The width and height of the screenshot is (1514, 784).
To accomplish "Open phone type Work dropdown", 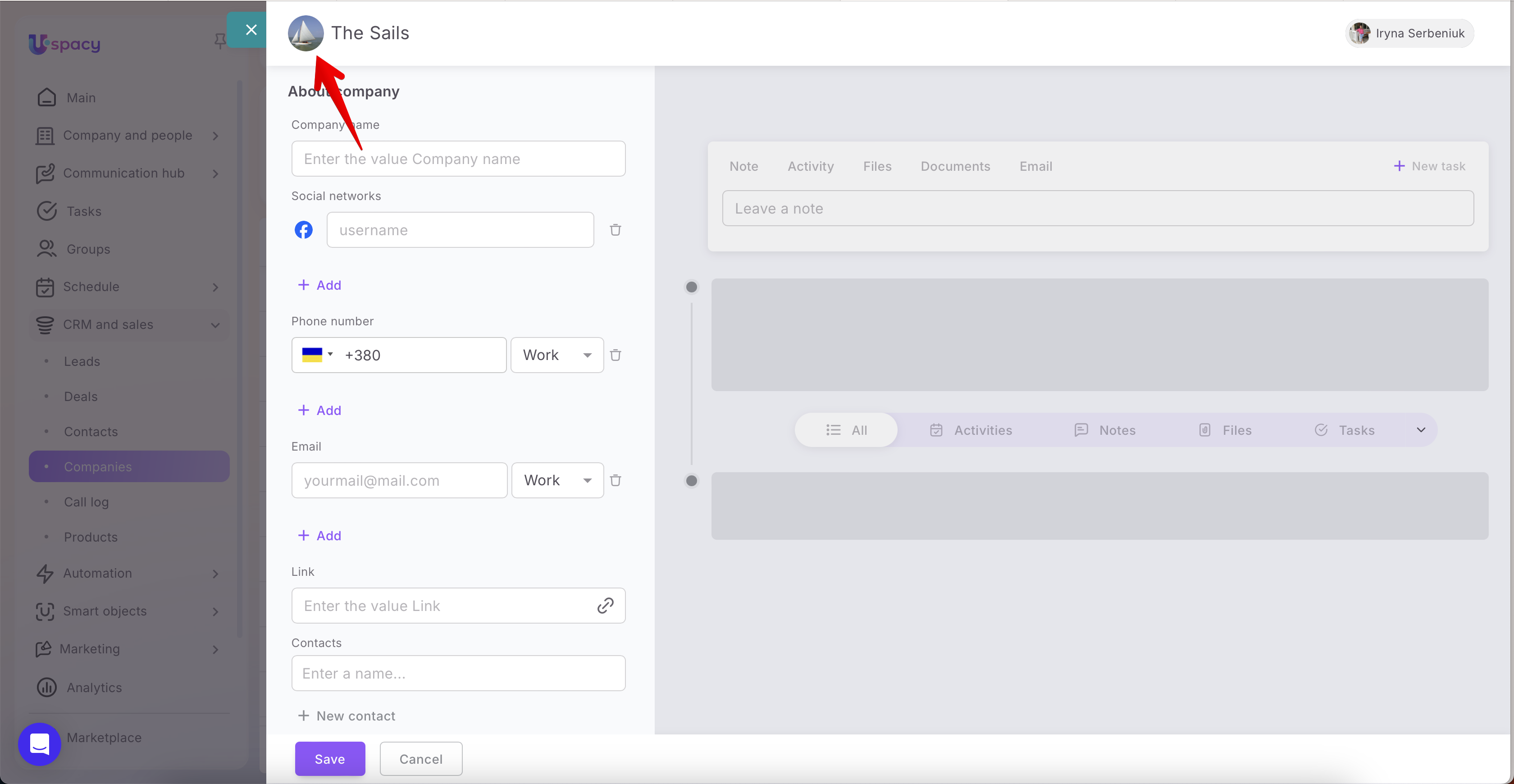I will pos(556,355).
